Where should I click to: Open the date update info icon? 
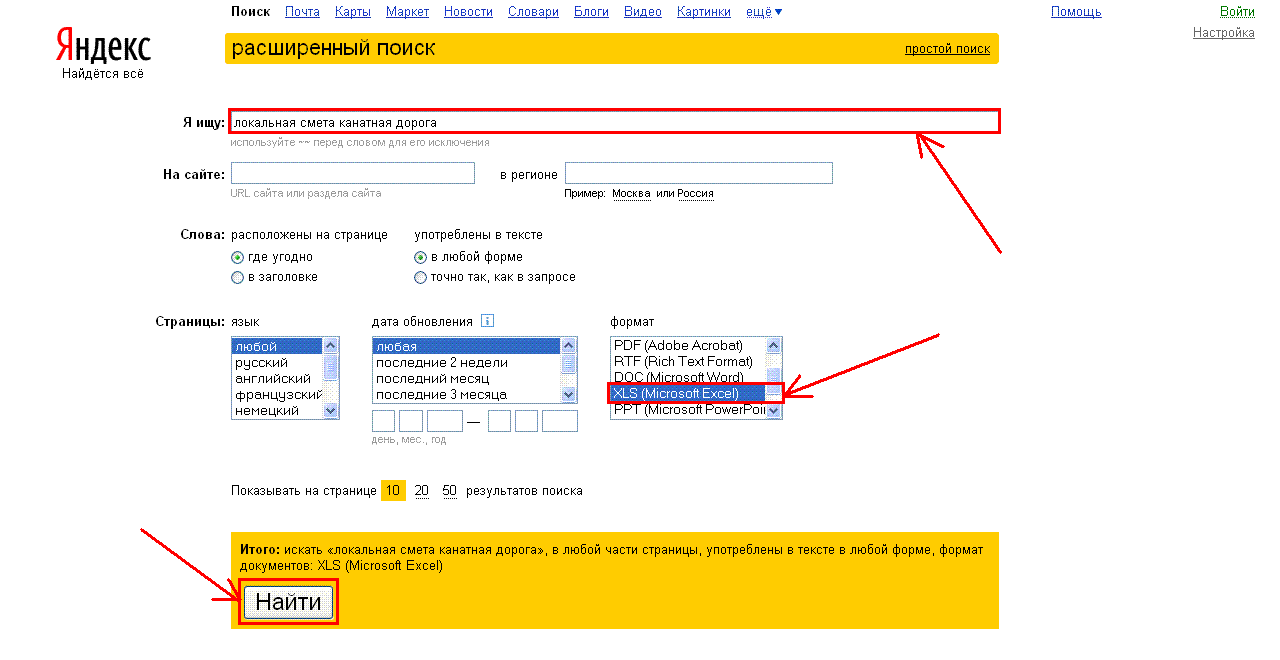coord(488,321)
